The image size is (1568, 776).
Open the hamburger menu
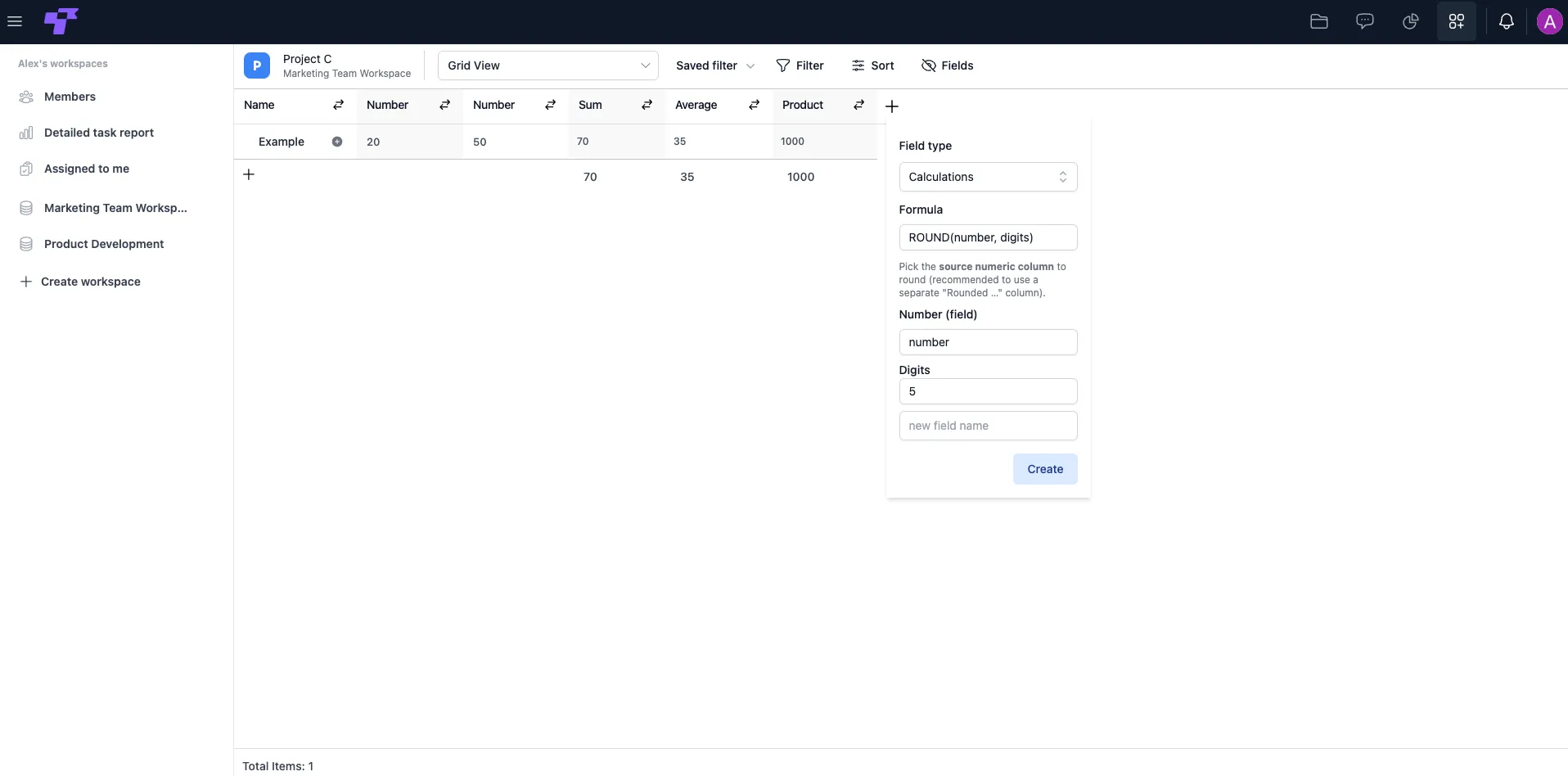pos(15,21)
